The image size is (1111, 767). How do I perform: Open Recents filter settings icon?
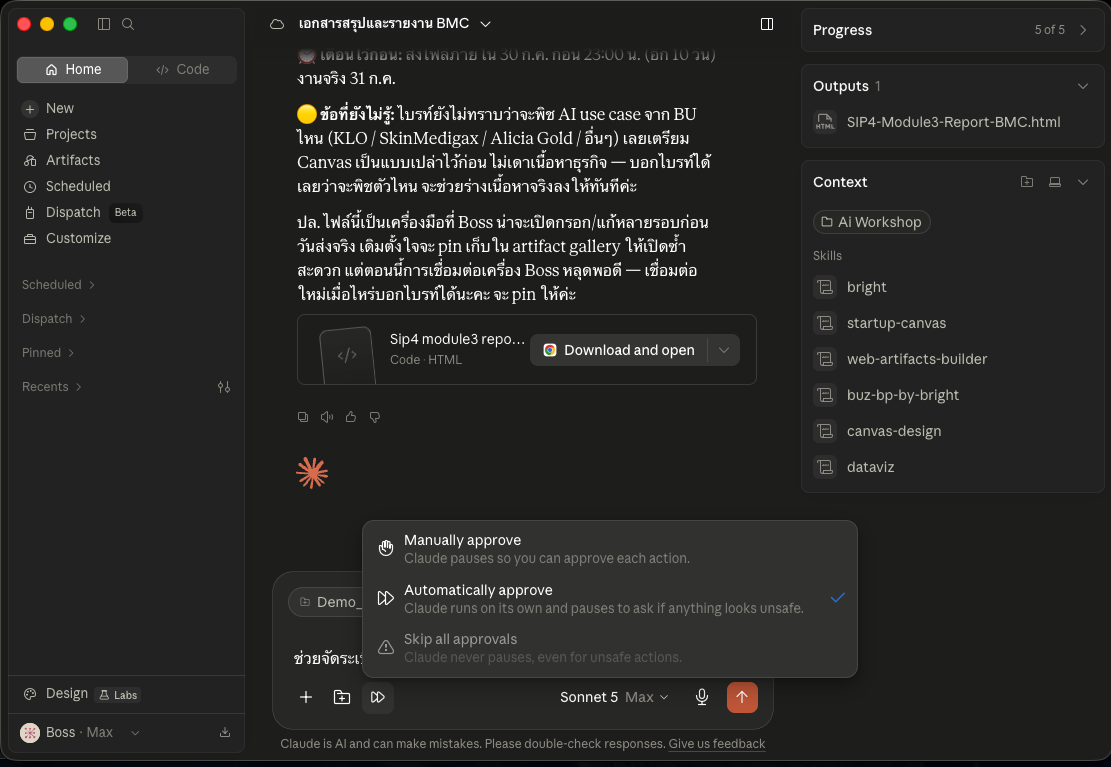pyautogui.click(x=224, y=387)
